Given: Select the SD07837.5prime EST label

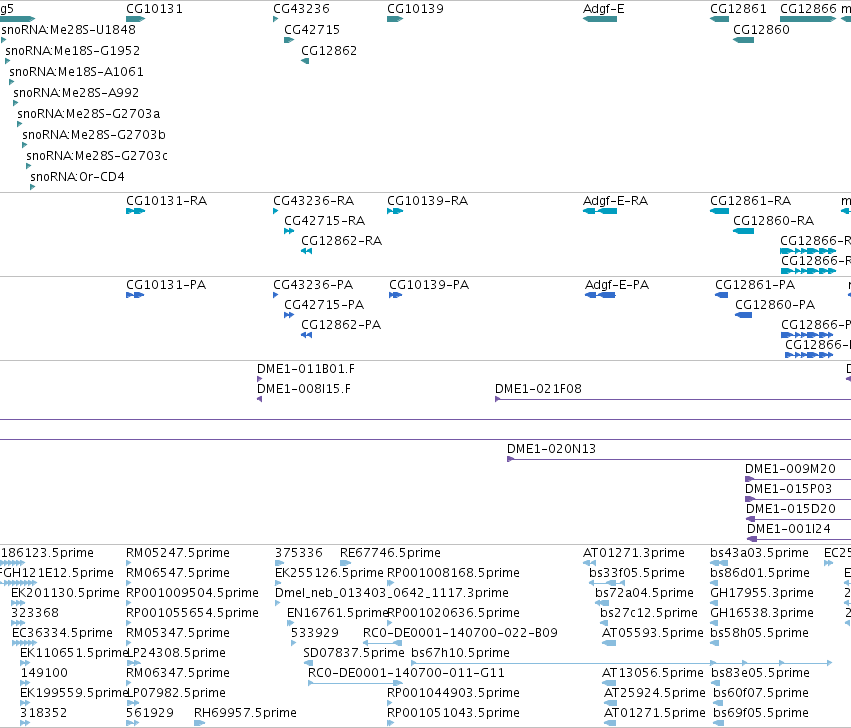Looking at the screenshot, I should [x=354, y=653].
